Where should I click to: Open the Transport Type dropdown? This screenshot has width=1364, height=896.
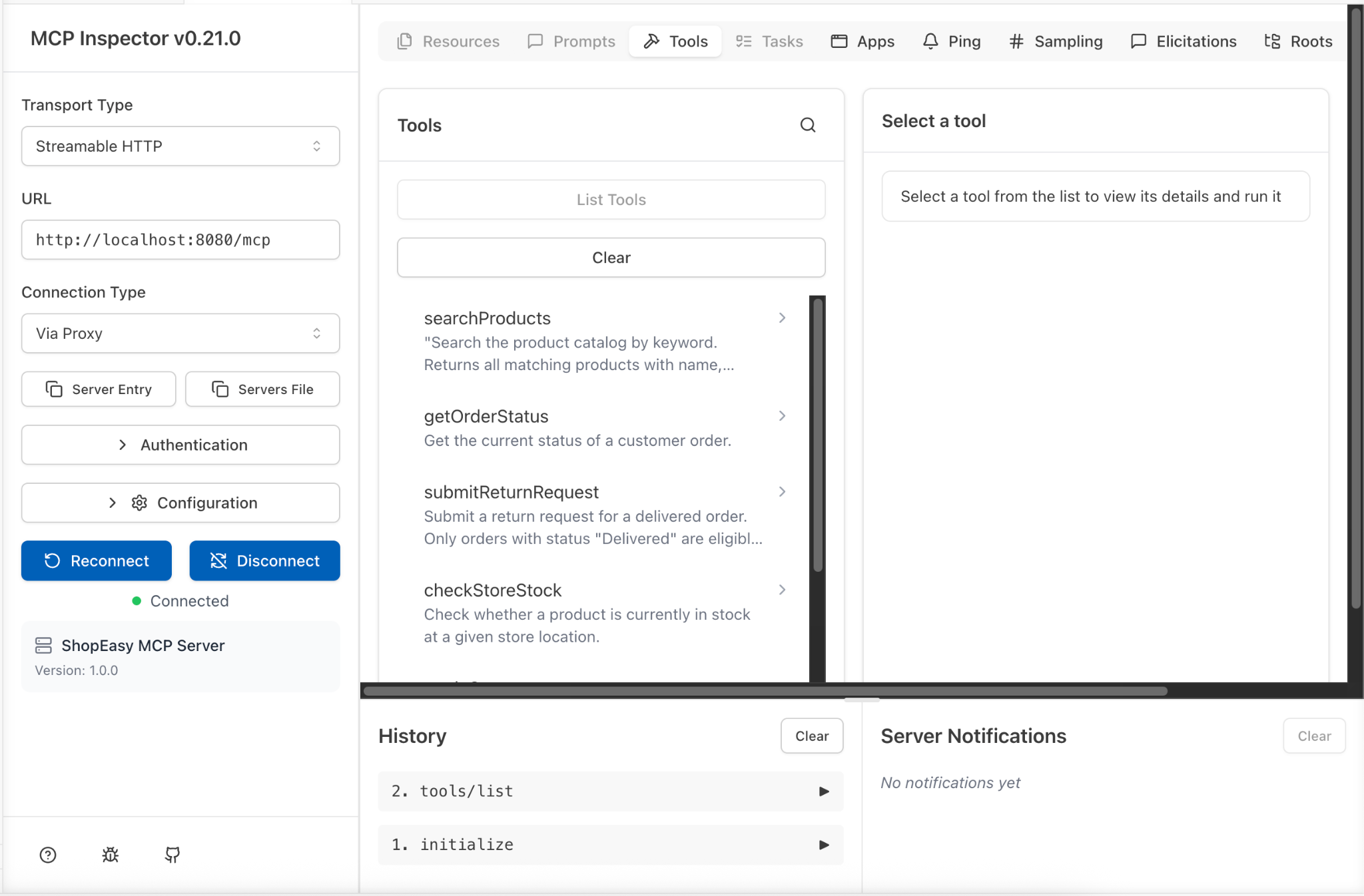click(180, 146)
